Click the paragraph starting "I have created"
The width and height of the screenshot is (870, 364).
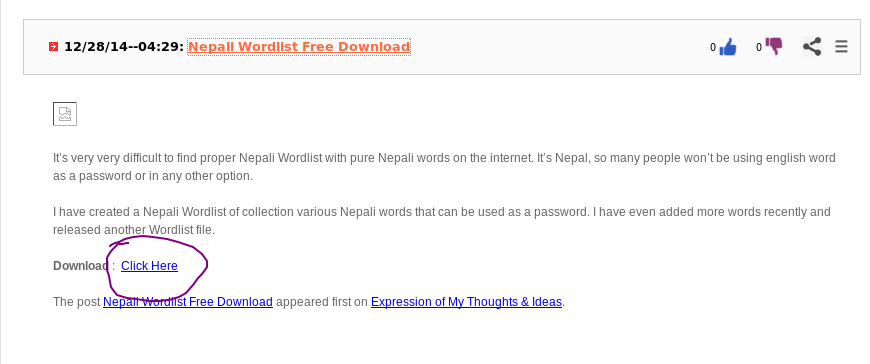coord(442,221)
